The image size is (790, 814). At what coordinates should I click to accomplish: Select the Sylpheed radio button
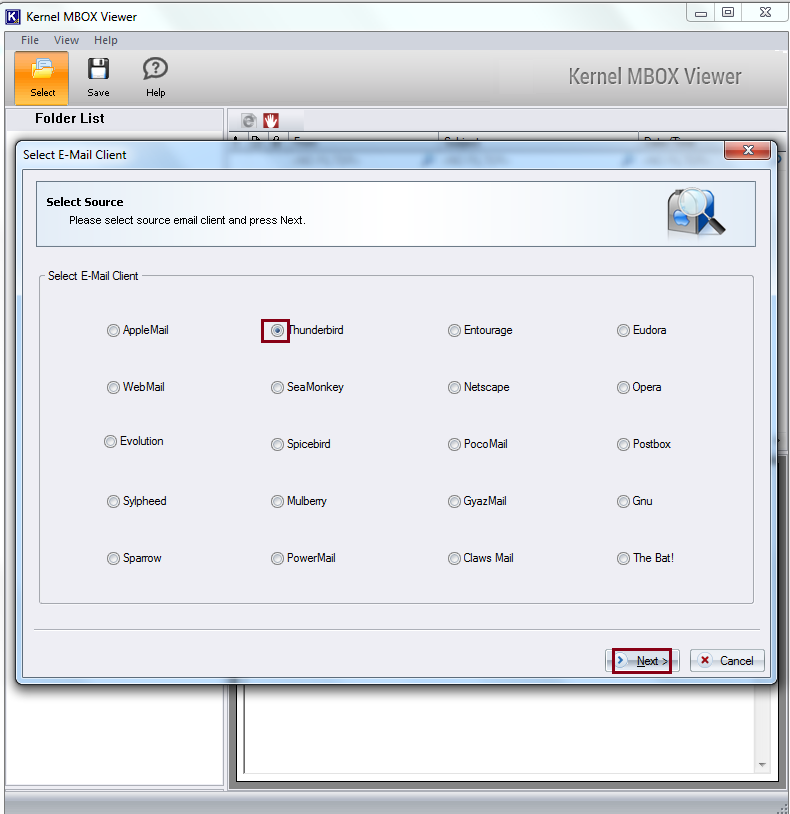tap(113, 501)
